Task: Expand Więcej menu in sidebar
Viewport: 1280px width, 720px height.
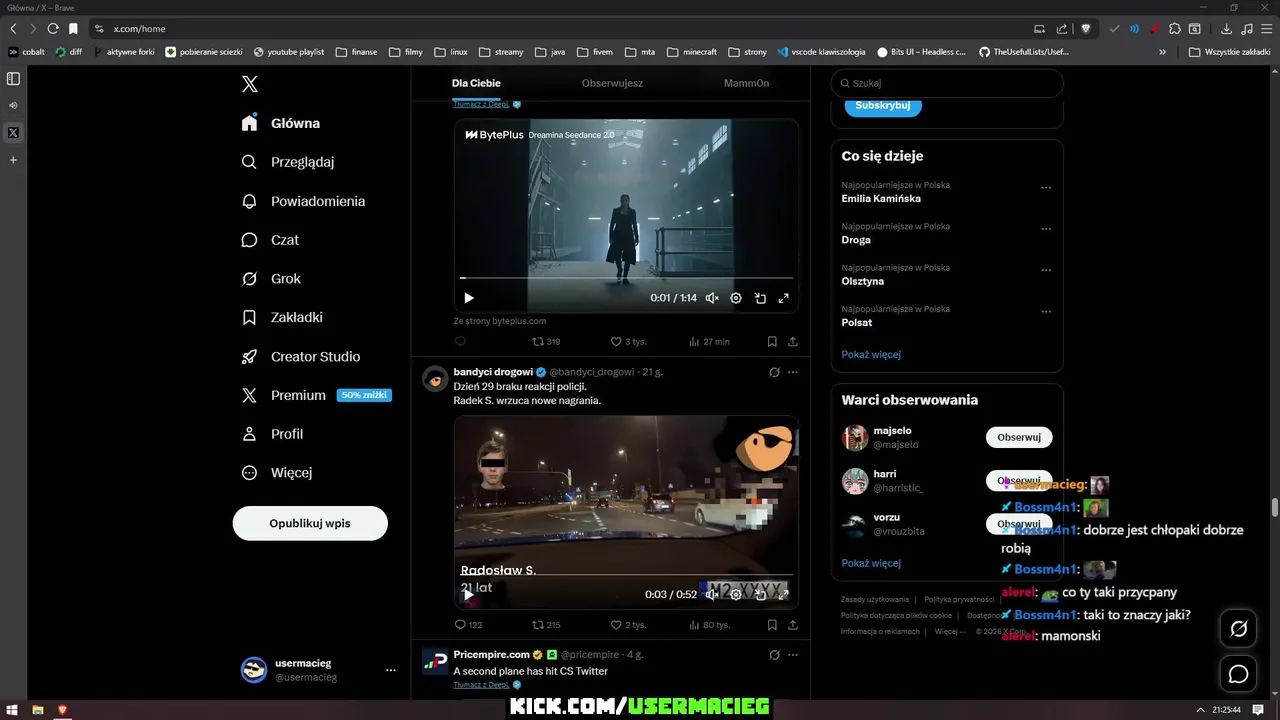Action: (277, 473)
